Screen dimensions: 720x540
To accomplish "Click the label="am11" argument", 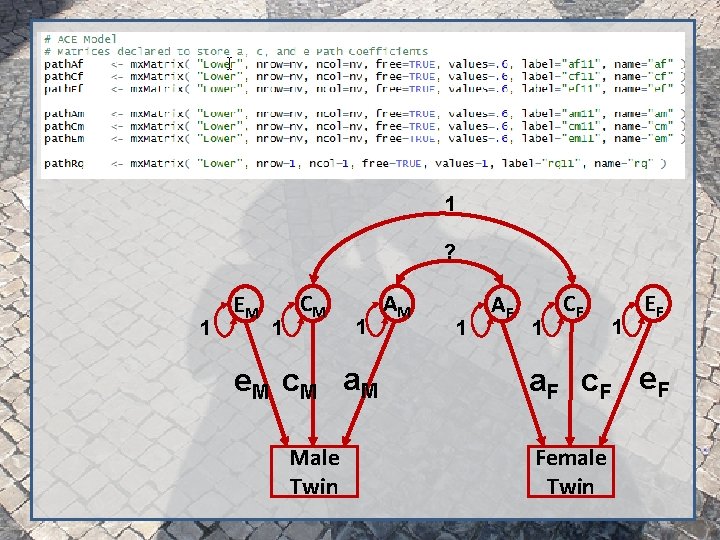I will tap(561, 114).
